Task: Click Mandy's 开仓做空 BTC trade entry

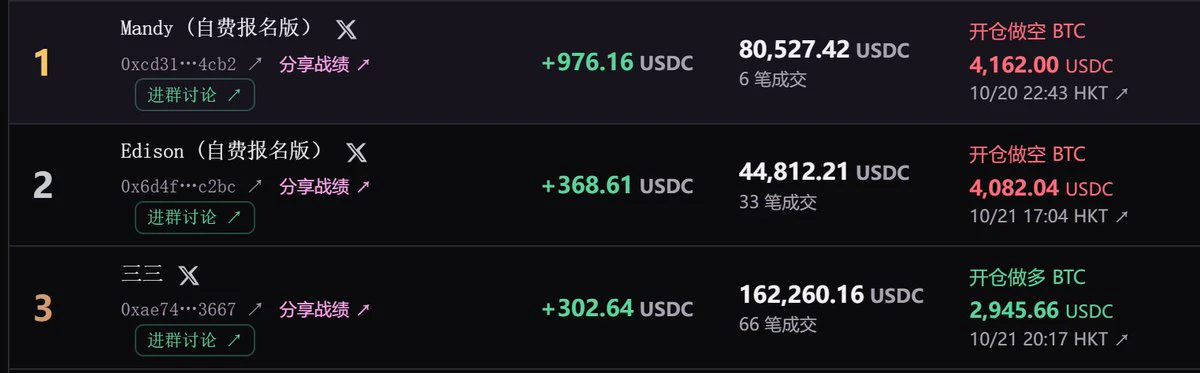Action: tap(1027, 31)
